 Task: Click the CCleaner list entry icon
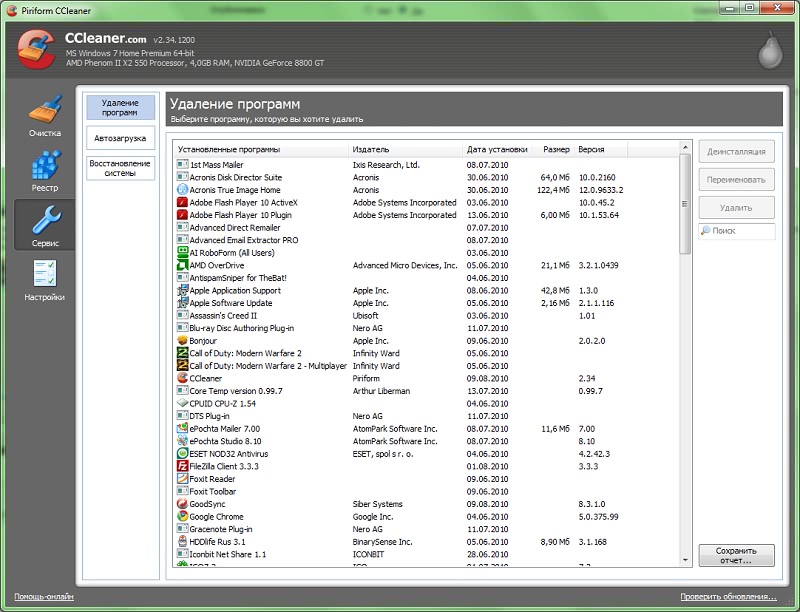[182, 378]
